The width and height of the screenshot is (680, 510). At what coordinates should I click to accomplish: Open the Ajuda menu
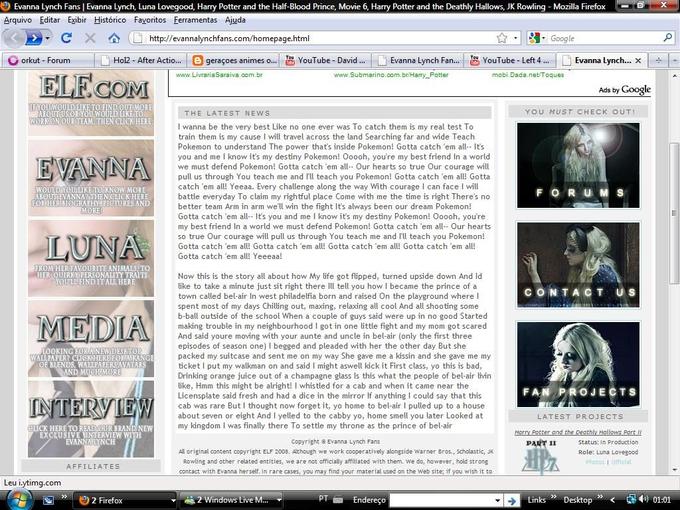point(235,20)
